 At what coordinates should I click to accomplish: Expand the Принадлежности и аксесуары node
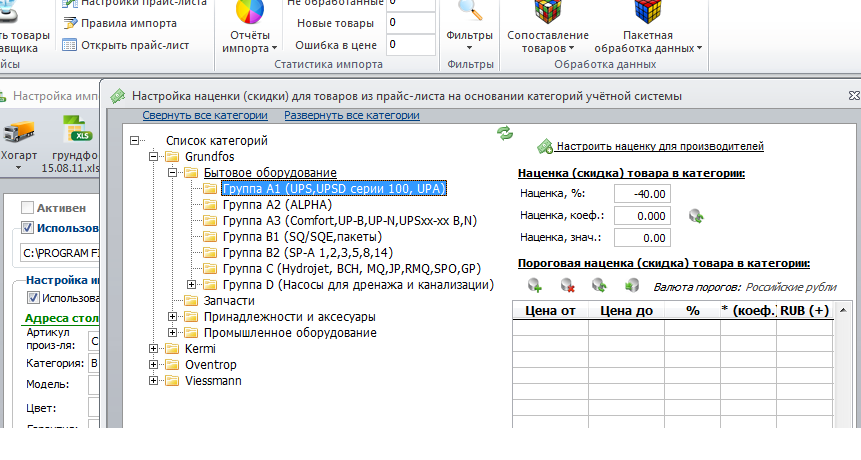(172, 317)
